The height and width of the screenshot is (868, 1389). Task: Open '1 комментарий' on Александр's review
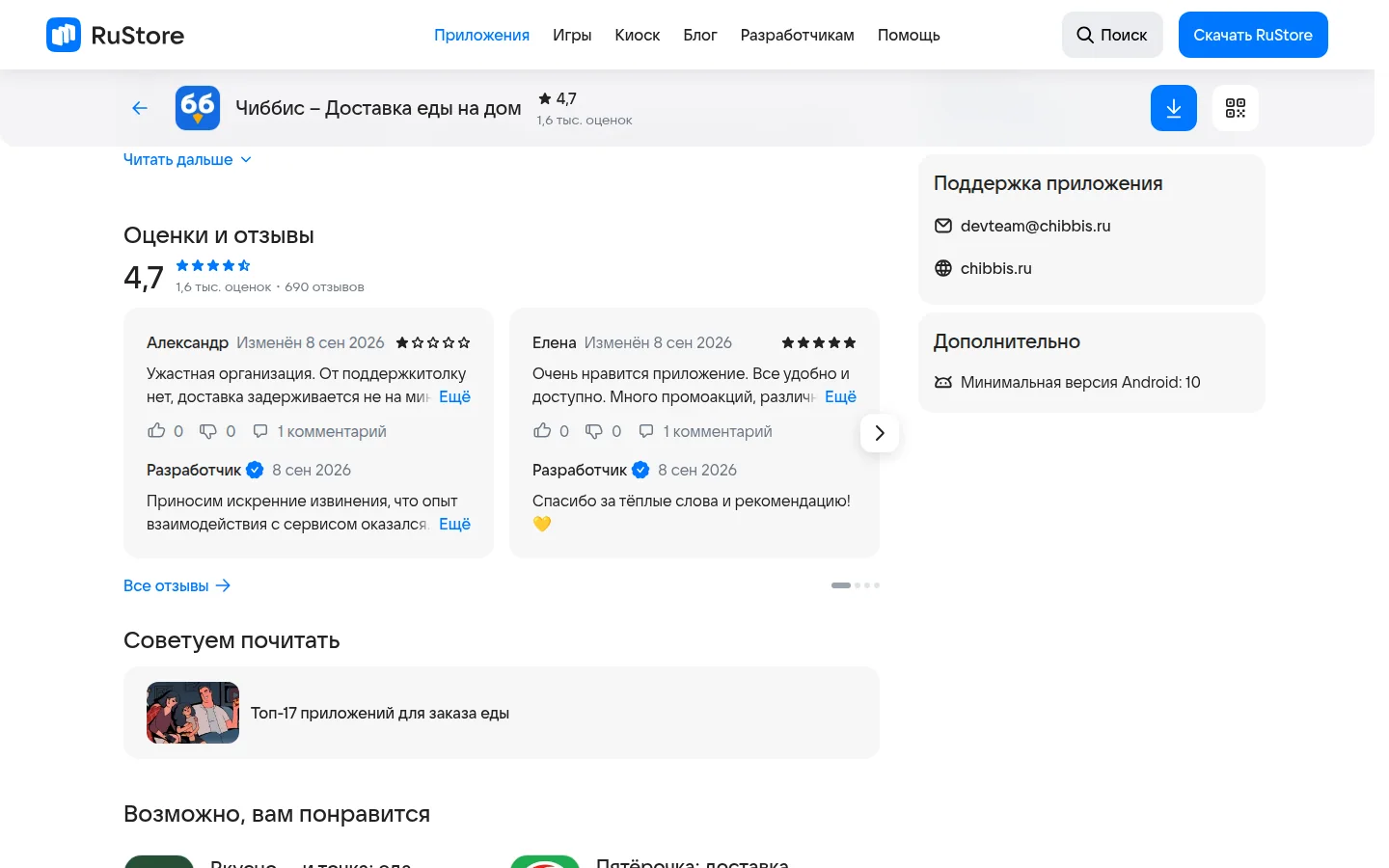pyautogui.click(x=332, y=431)
